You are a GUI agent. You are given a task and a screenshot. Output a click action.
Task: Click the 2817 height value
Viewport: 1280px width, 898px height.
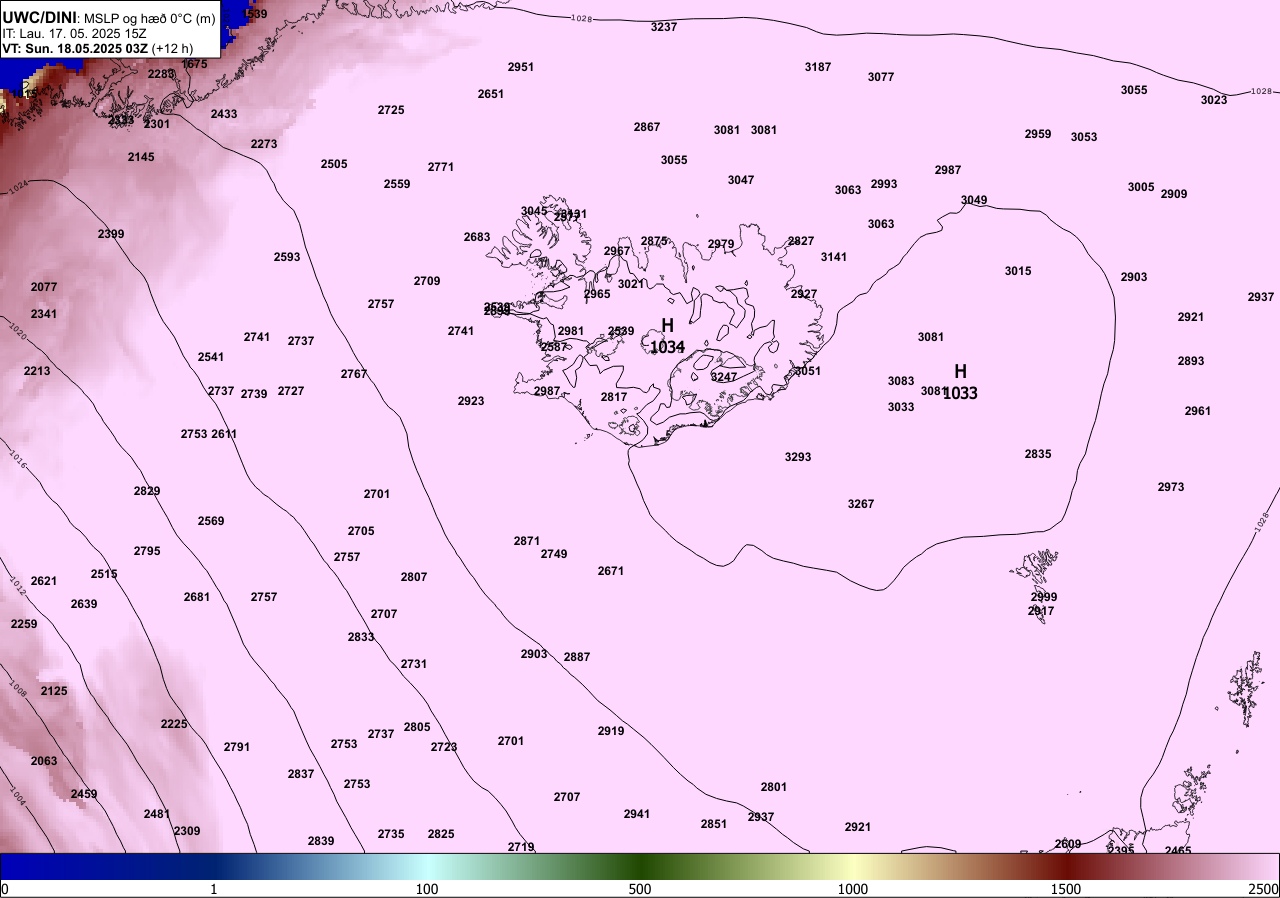[614, 397]
